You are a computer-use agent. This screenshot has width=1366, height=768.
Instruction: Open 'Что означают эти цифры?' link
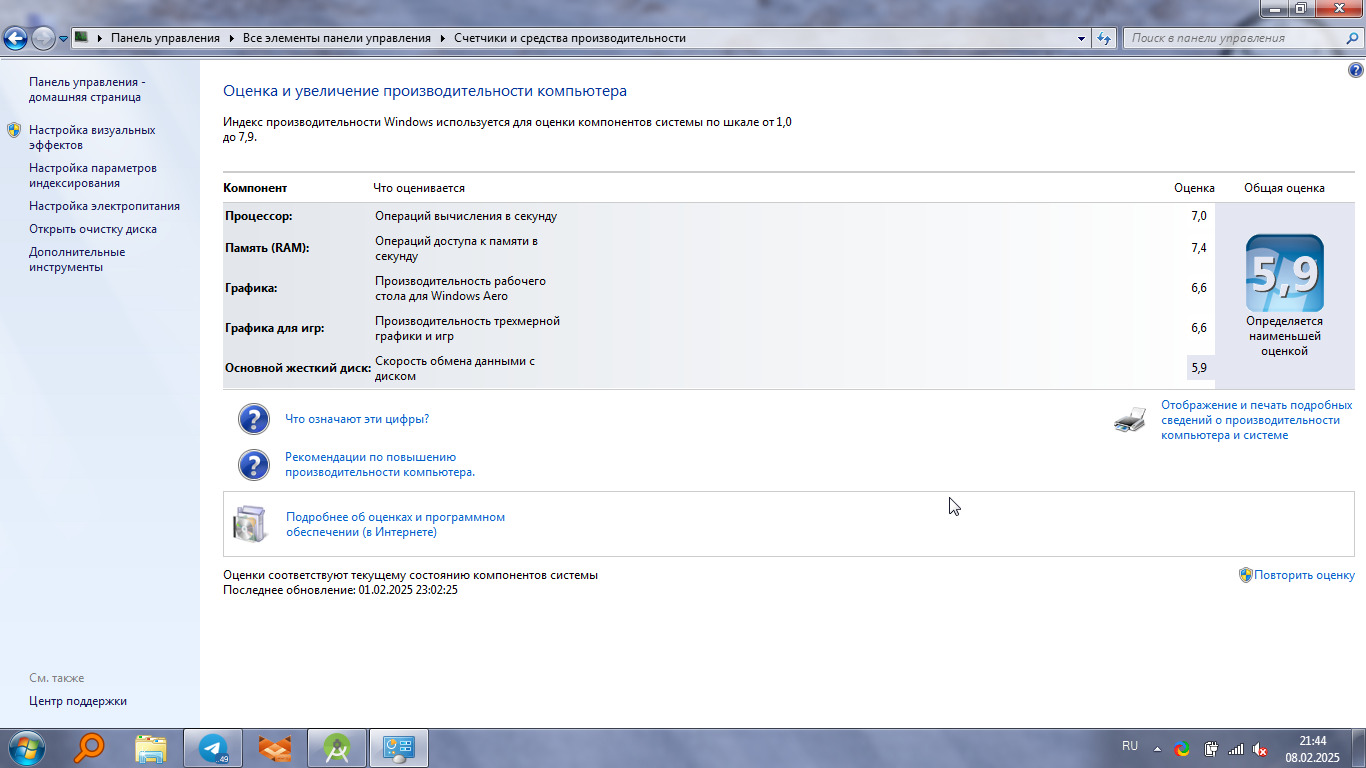coord(357,419)
